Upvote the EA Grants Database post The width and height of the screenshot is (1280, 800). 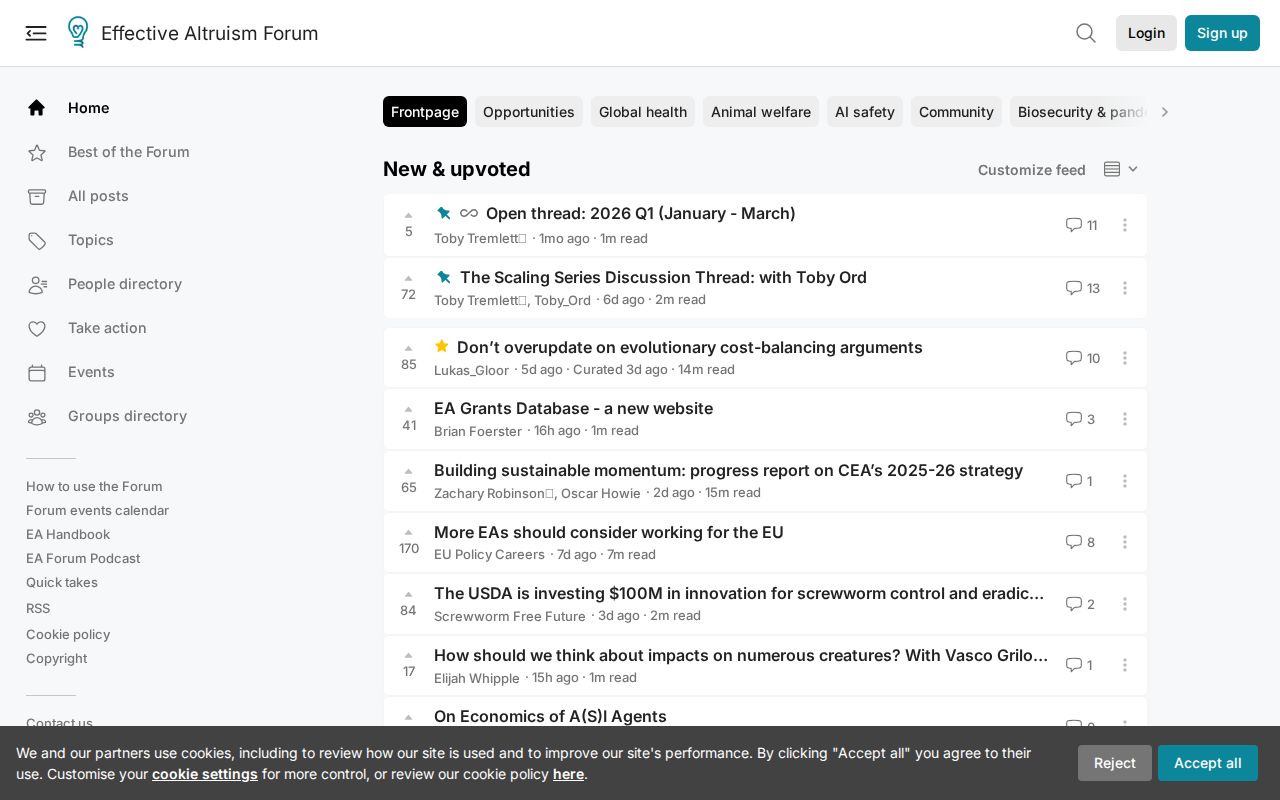[x=408, y=409]
